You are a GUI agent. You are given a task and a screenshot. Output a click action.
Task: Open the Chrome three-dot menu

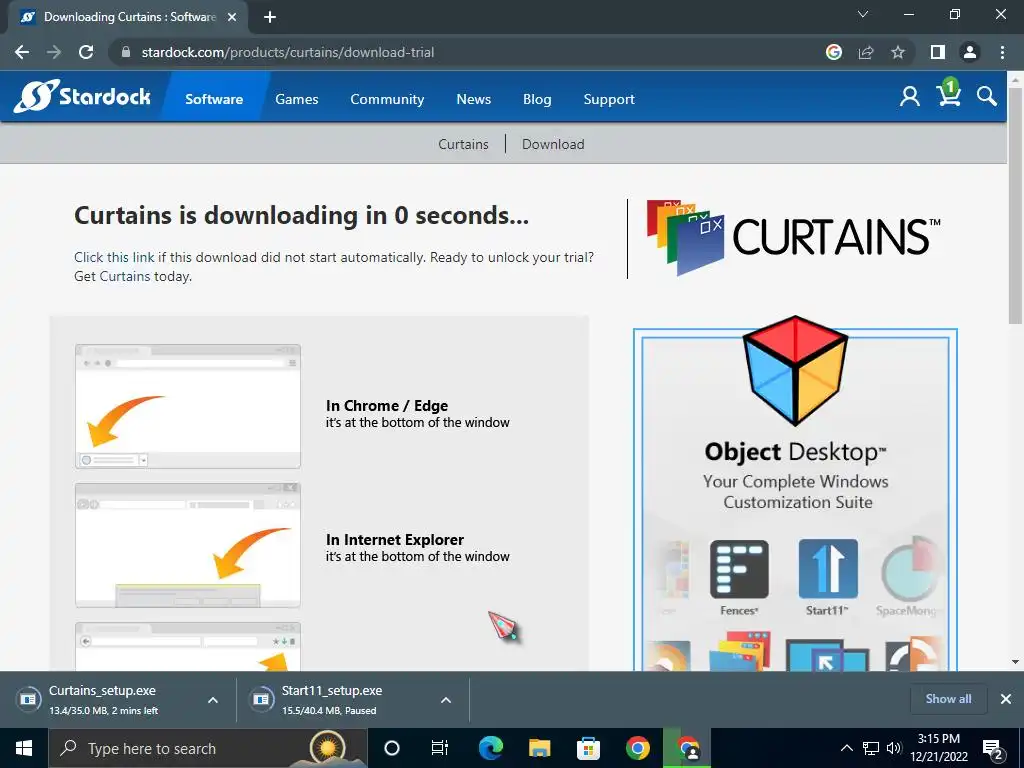1002,52
